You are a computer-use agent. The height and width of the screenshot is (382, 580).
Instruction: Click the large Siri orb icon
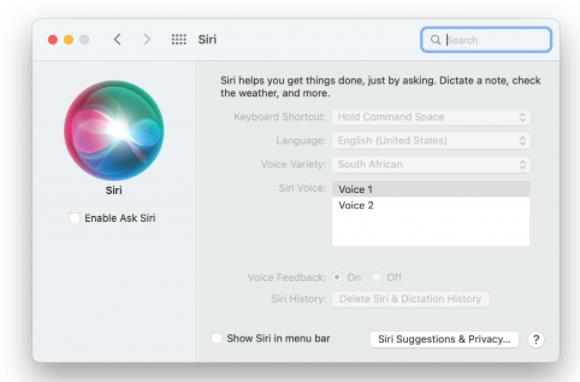pos(114,131)
